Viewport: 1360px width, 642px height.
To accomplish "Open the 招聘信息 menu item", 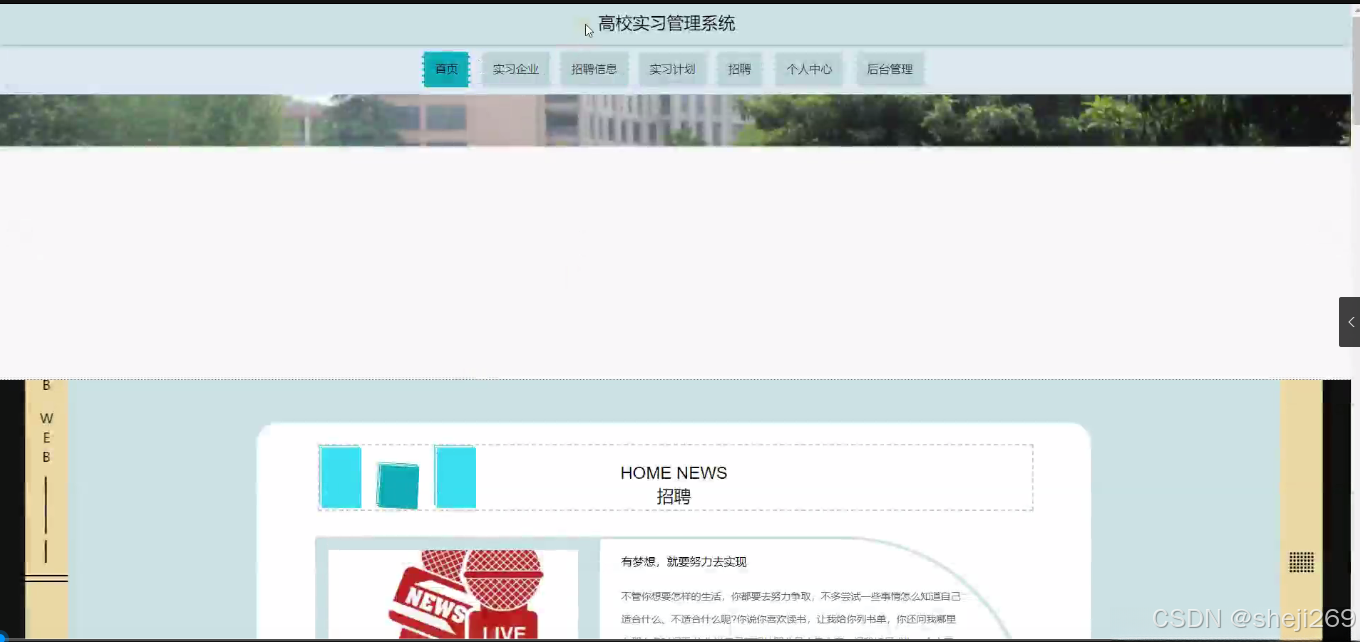I will (594, 69).
